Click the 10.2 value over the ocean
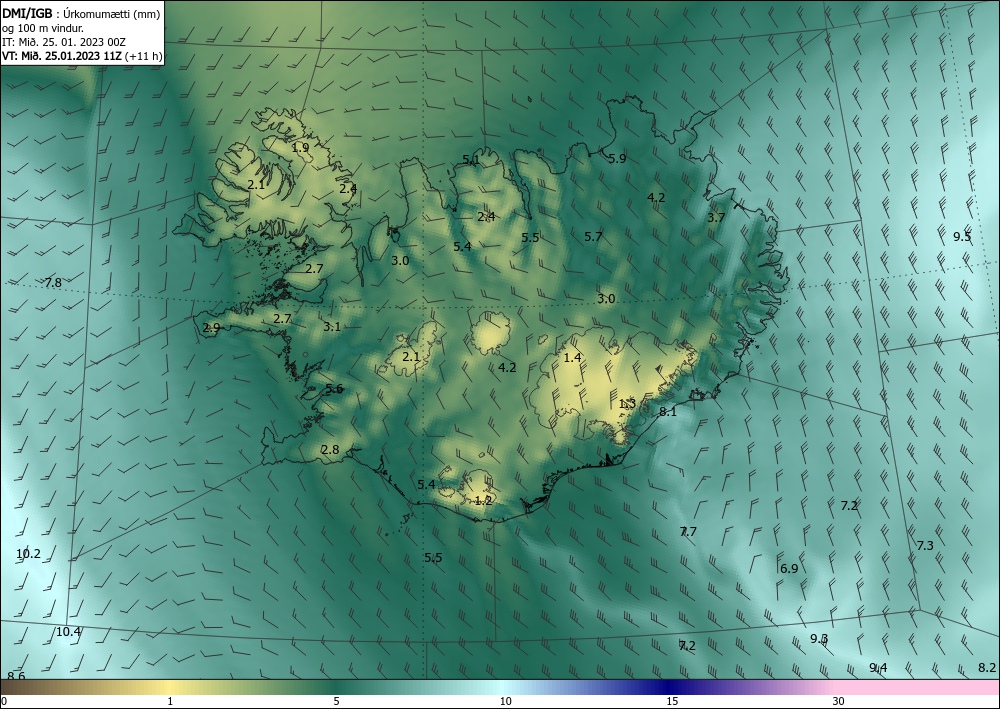The image size is (1000, 709). [28, 553]
